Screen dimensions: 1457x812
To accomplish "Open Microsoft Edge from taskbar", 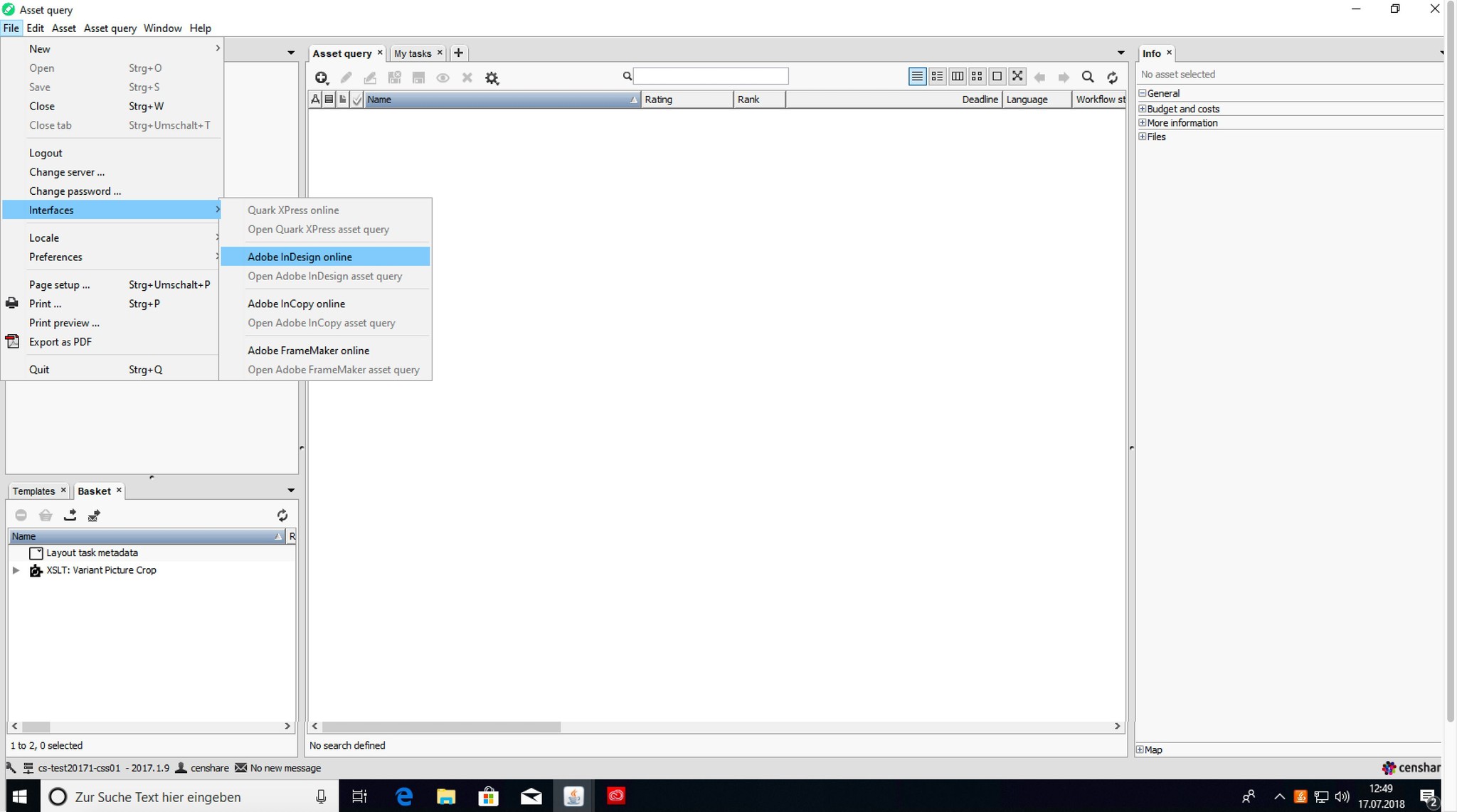I will [403, 796].
